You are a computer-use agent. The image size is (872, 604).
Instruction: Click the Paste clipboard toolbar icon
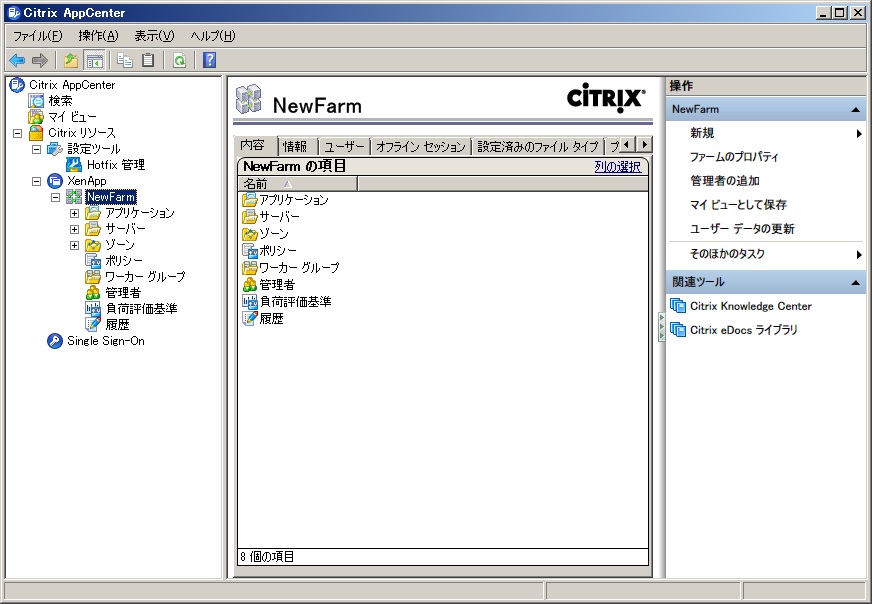(x=148, y=61)
